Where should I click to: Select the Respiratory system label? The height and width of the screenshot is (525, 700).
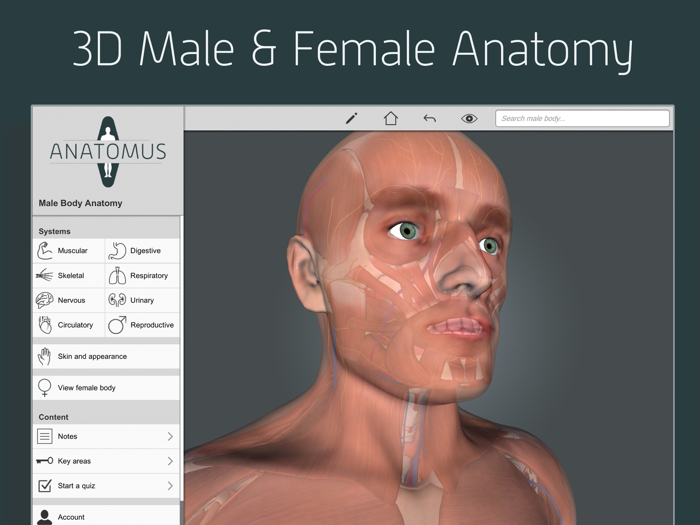[149, 275]
